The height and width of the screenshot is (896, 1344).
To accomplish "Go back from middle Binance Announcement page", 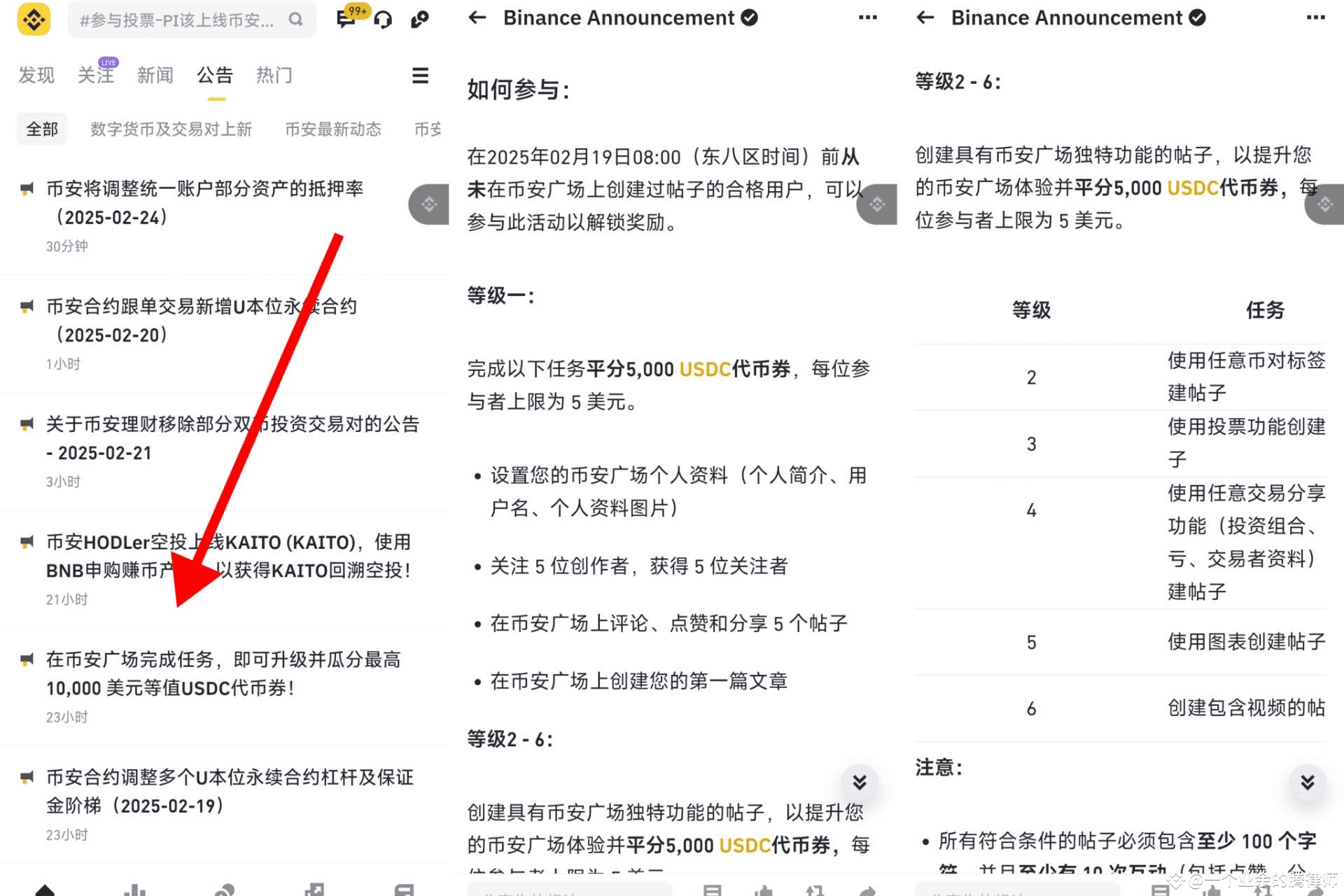I will (x=477, y=18).
